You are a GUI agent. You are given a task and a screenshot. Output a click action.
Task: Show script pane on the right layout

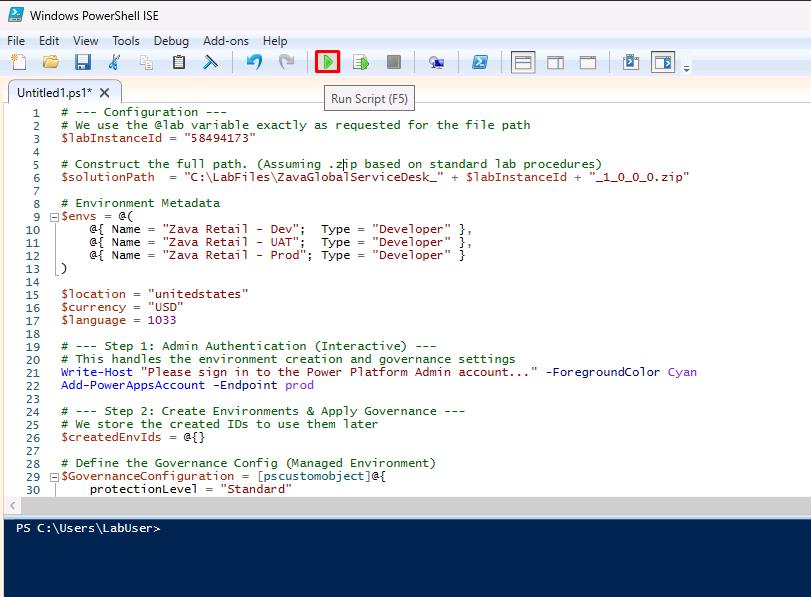coord(555,63)
